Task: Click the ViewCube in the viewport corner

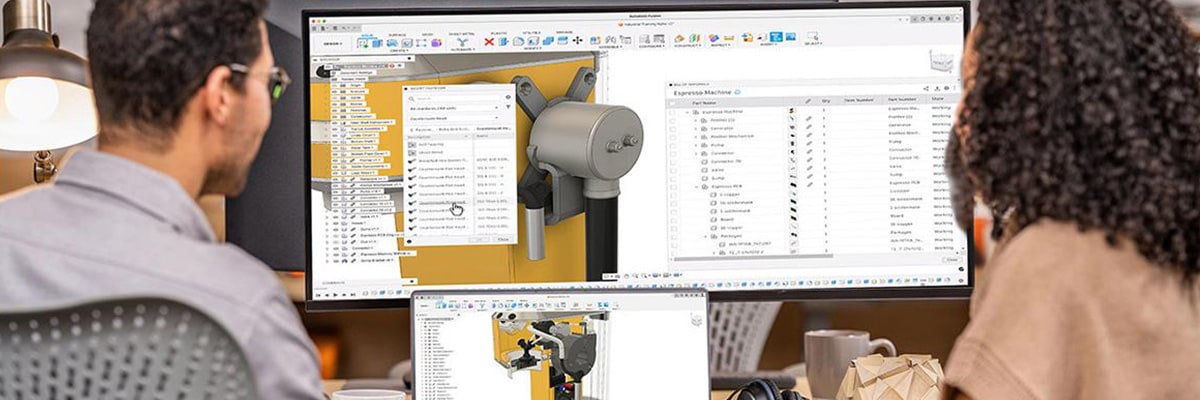Action: click(x=940, y=60)
